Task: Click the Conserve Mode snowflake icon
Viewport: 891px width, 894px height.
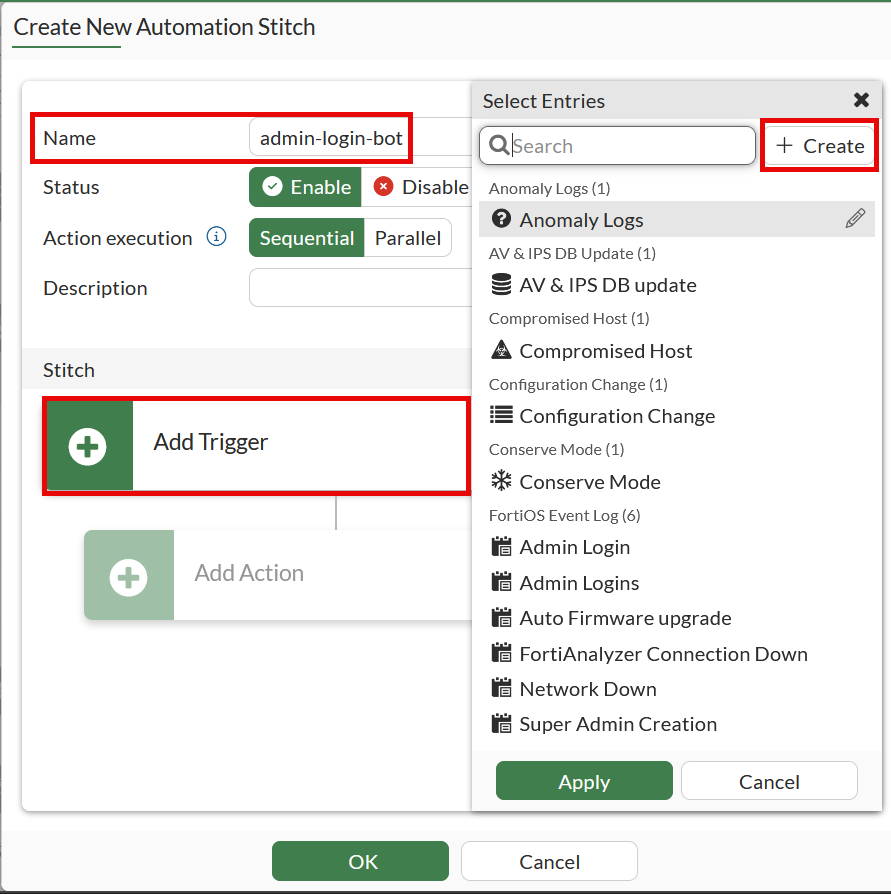Action: point(501,482)
